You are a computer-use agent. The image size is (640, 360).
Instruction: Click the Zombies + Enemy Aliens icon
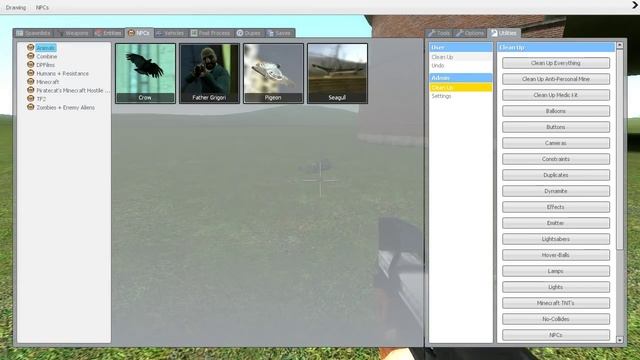click(x=30, y=107)
